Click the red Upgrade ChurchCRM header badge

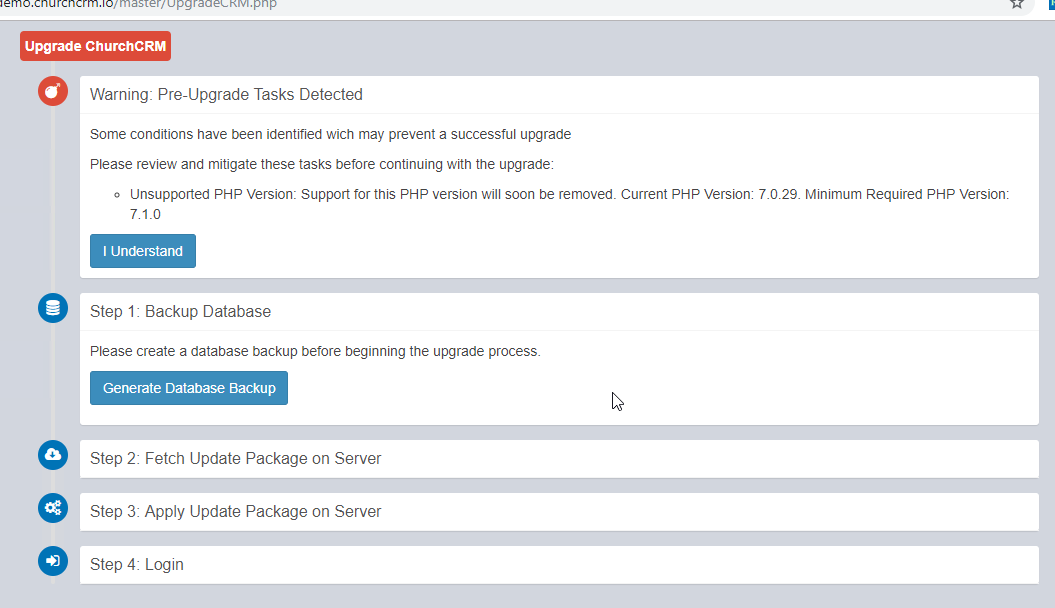[95, 45]
